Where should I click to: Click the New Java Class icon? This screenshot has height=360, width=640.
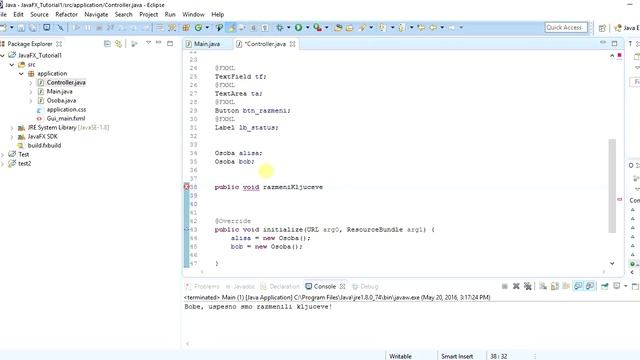point(198,28)
